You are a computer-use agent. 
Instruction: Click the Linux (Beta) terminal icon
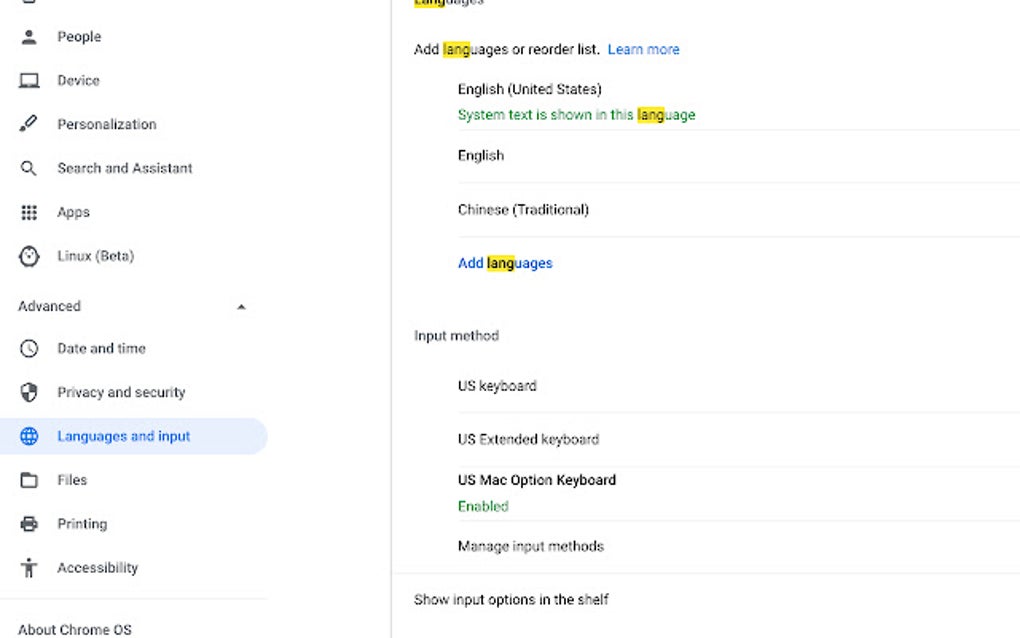pos(29,256)
